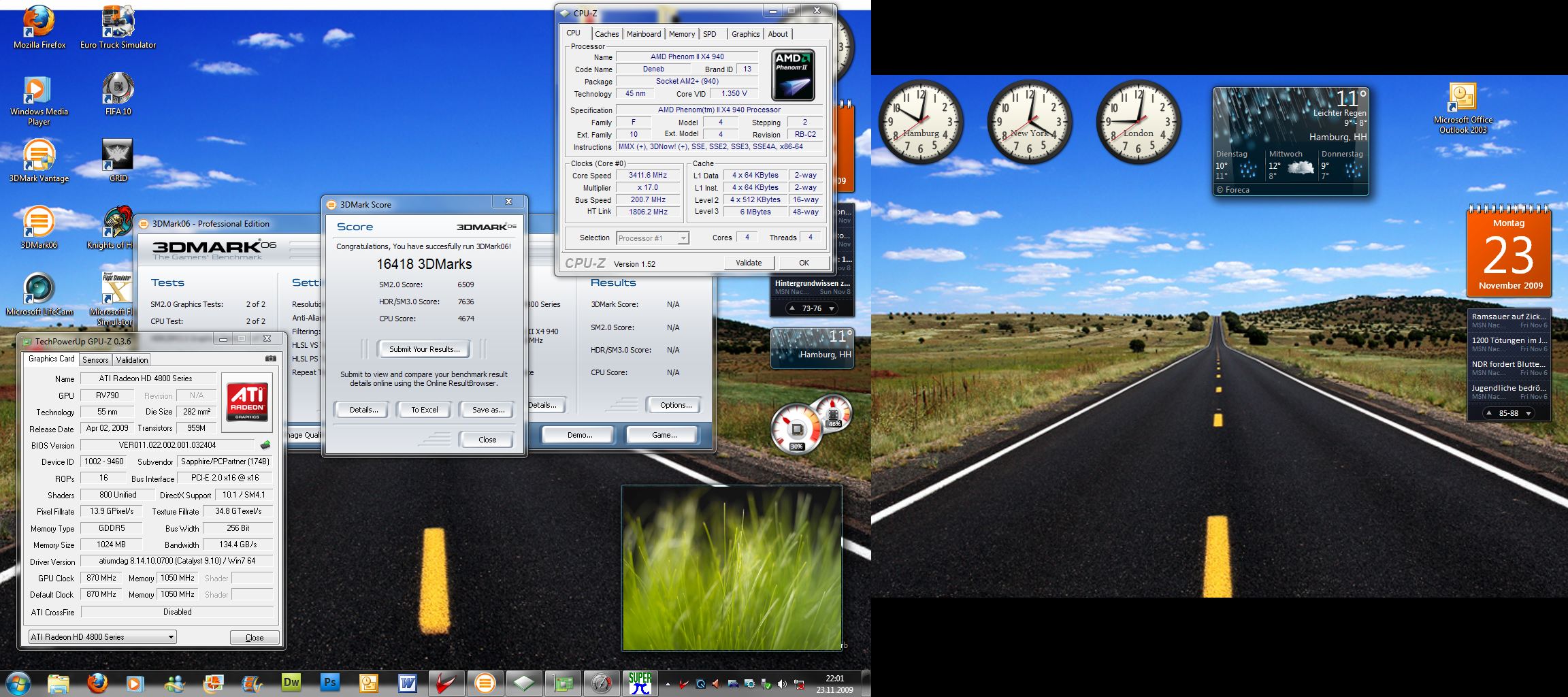Open CPU-Z Processor #1 selection dropdown
Viewport: 1568px width, 697px height.
(x=653, y=238)
